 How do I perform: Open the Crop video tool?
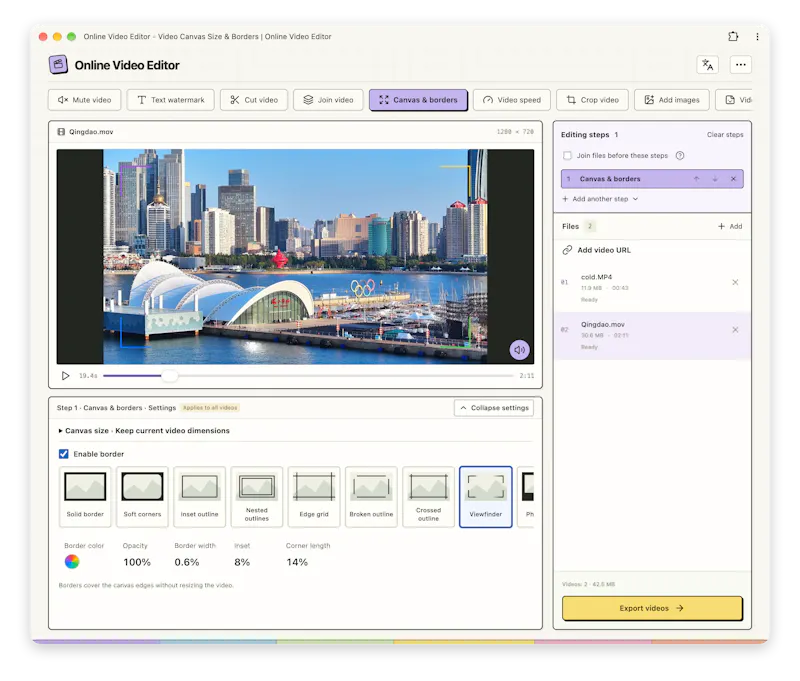(592, 100)
